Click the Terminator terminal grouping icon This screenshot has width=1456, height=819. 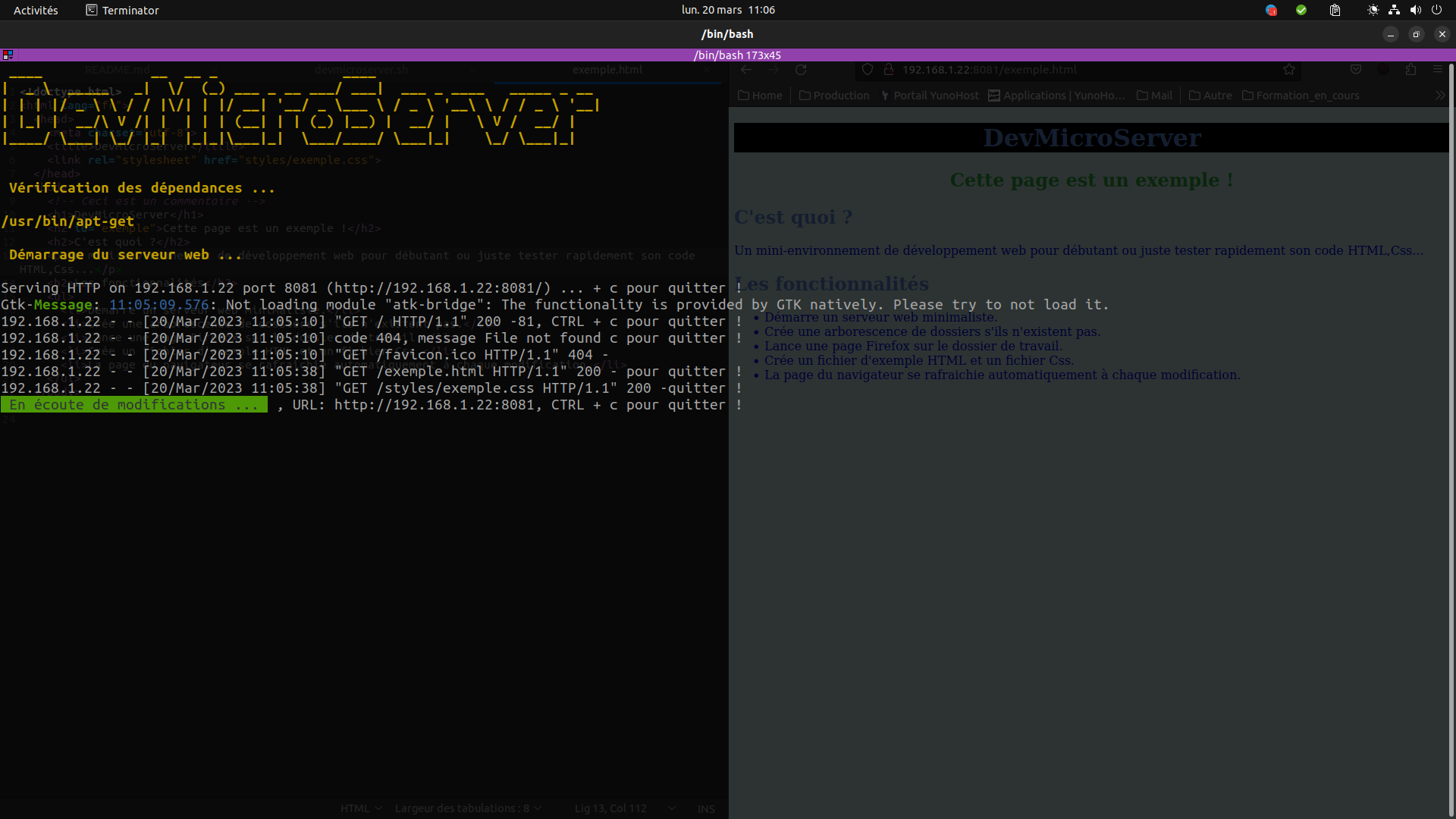8,55
